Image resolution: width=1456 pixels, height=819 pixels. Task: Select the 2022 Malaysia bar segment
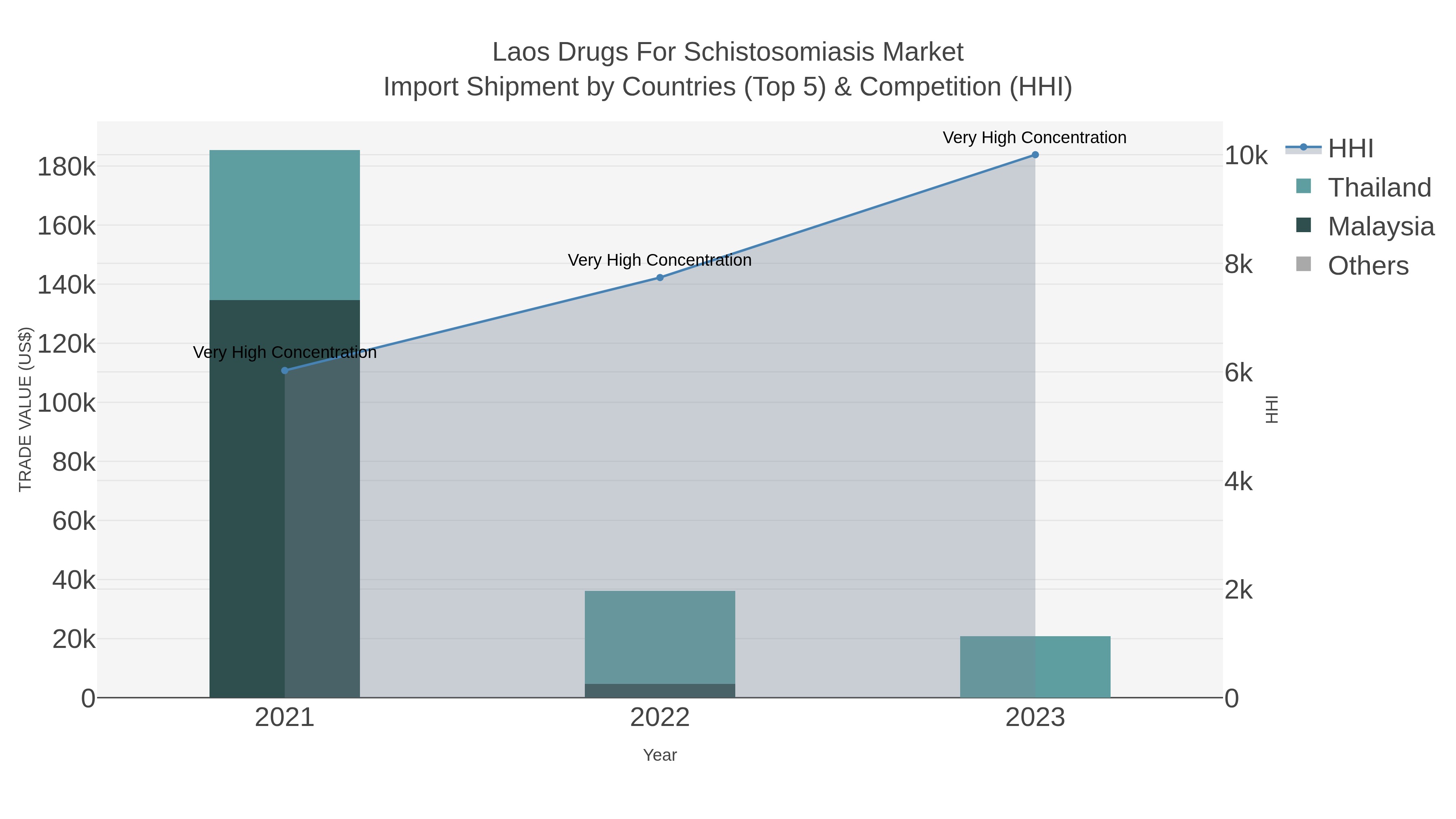coord(660,691)
